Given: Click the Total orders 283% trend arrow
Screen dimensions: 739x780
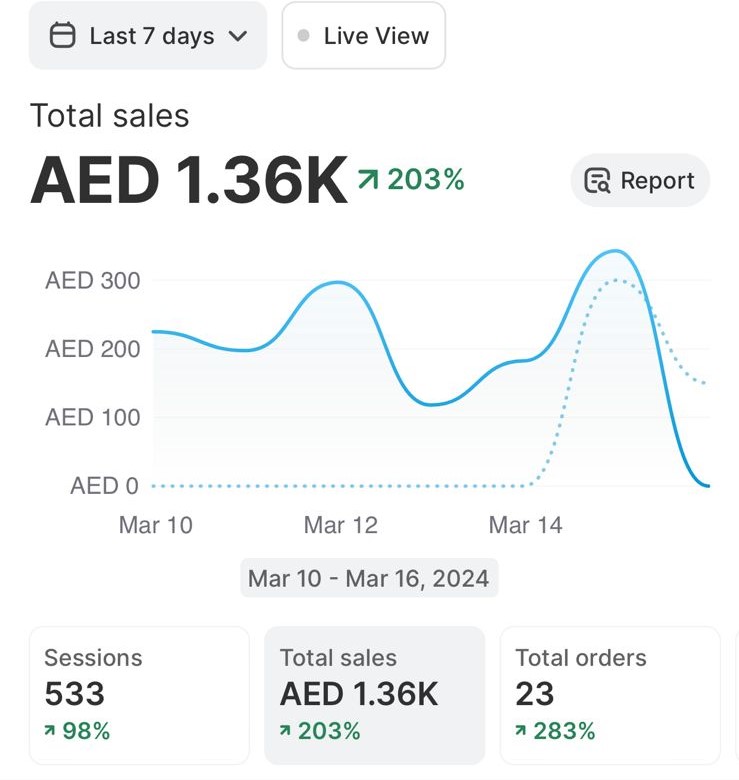Looking at the screenshot, I should (x=522, y=732).
